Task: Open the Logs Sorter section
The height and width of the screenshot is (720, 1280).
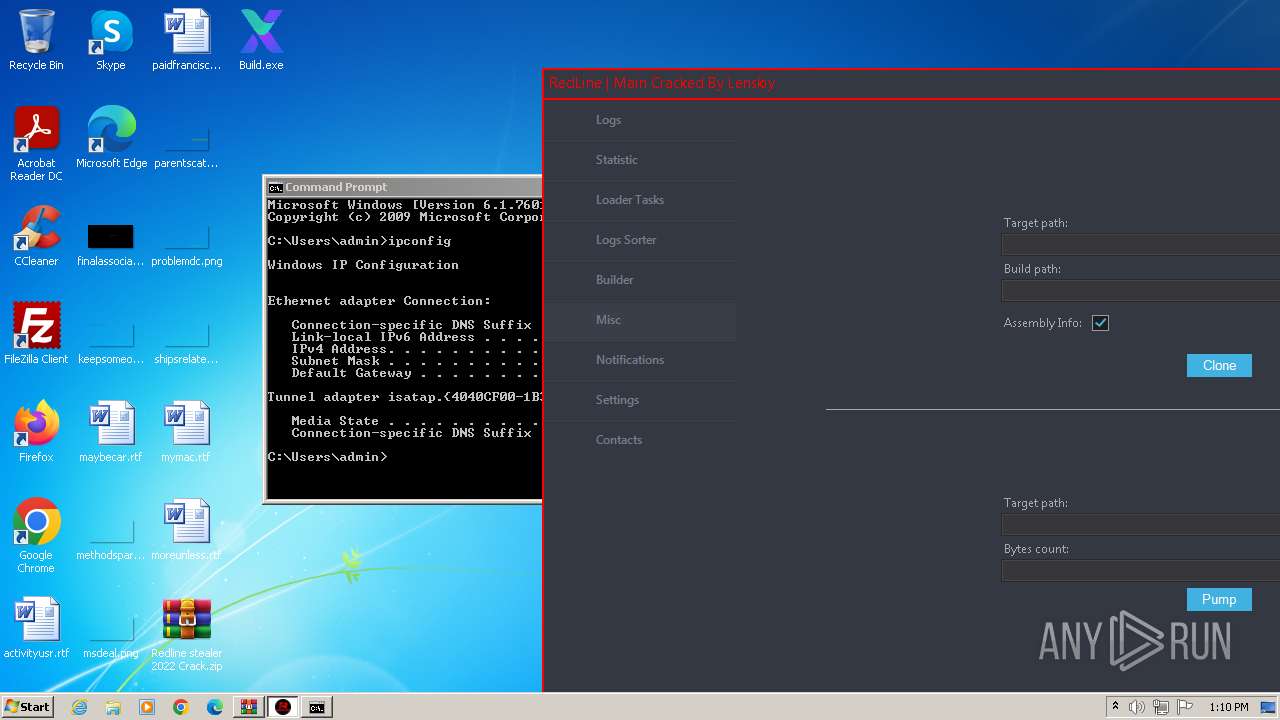Action: pyautogui.click(x=639, y=240)
